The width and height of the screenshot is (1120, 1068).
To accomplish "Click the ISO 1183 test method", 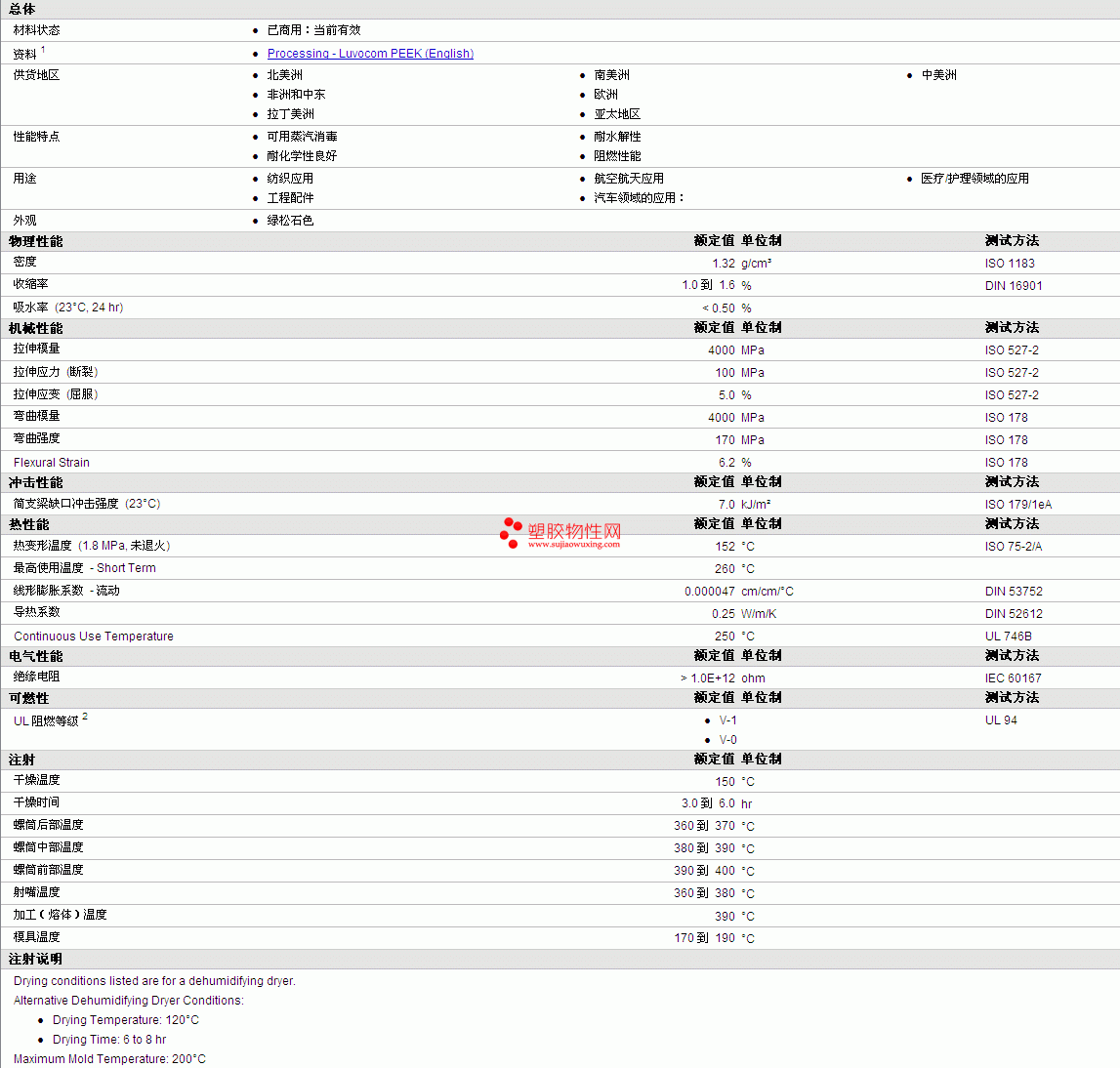I will click(1010, 264).
